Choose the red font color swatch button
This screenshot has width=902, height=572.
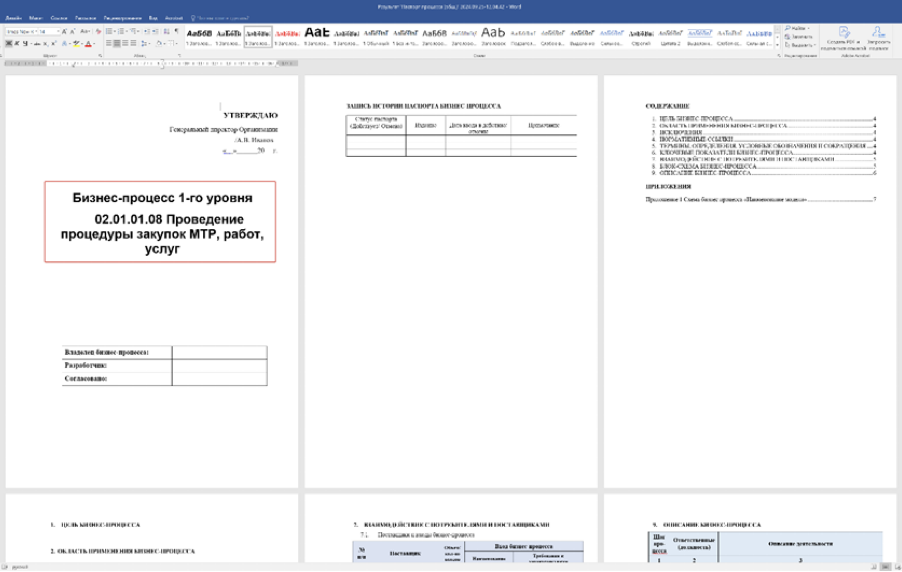tap(89, 44)
